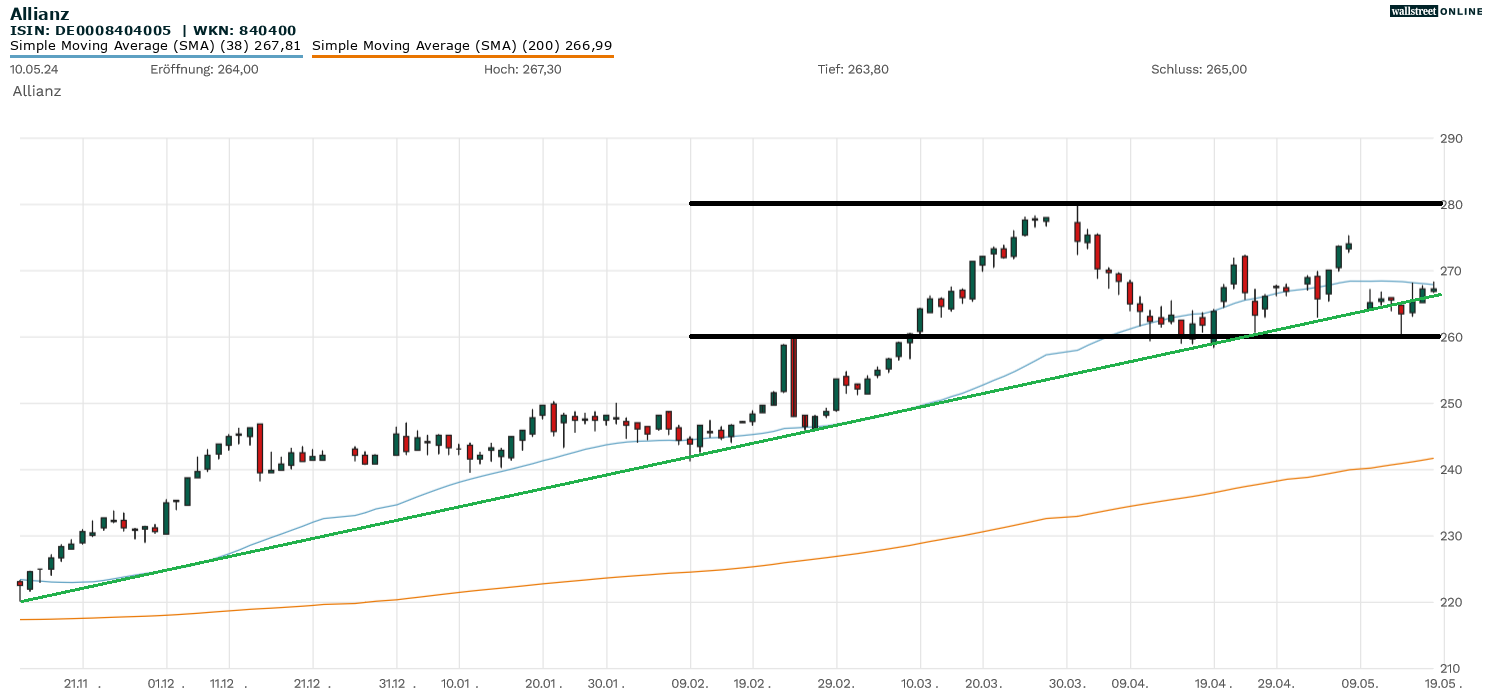The width and height of the screenshot is (1490, 689).
Task: Click the small Allianz series label above the chart
Action: click(x=37, y=91)
